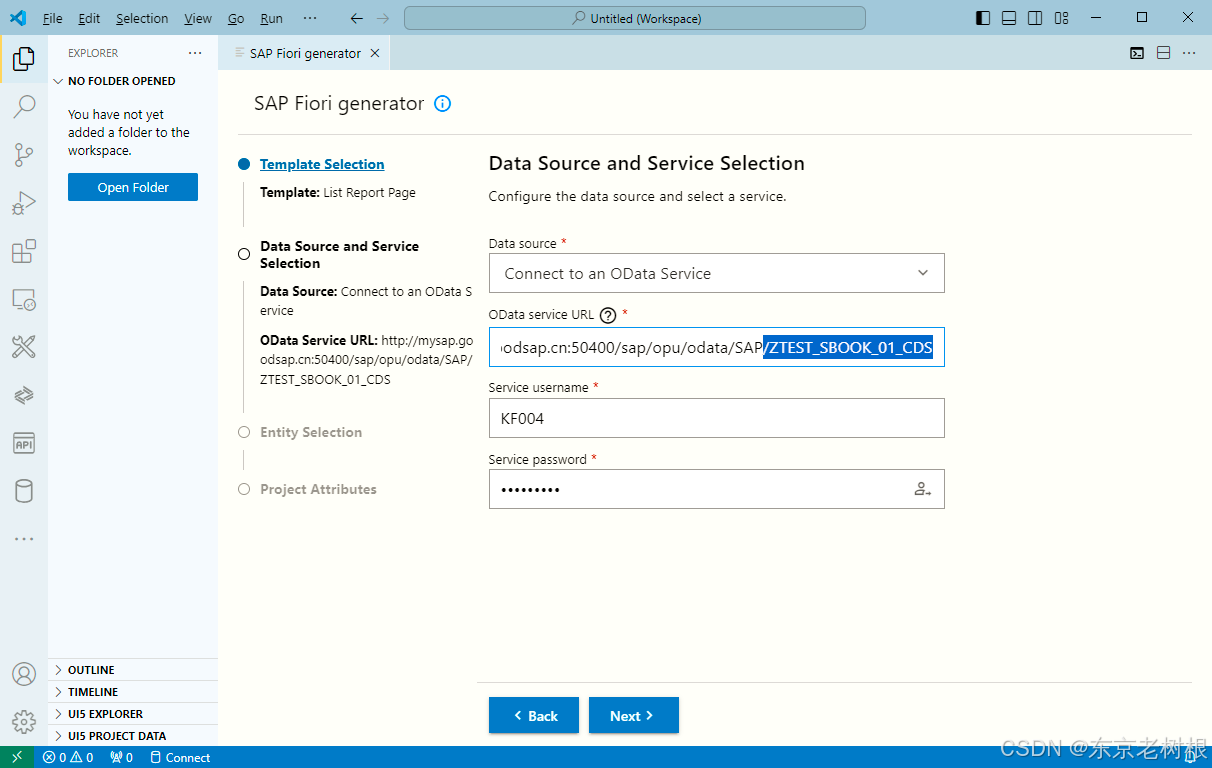The width and height of the screenshot is (1212, 768).
Task: Open the Explorer view in activity bar
Action: coord(24,59)
